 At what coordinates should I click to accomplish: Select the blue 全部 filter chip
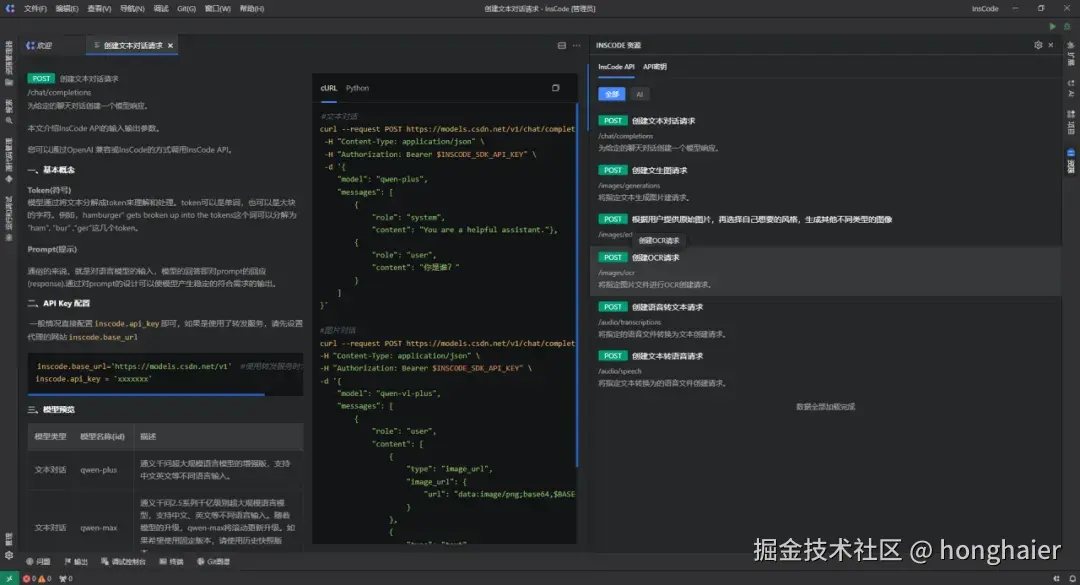[x=612, y=94]
